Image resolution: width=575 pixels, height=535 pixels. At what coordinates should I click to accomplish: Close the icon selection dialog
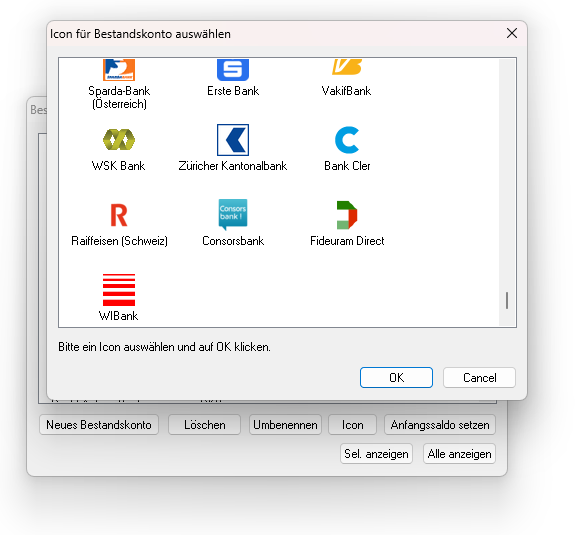(512, 33)
